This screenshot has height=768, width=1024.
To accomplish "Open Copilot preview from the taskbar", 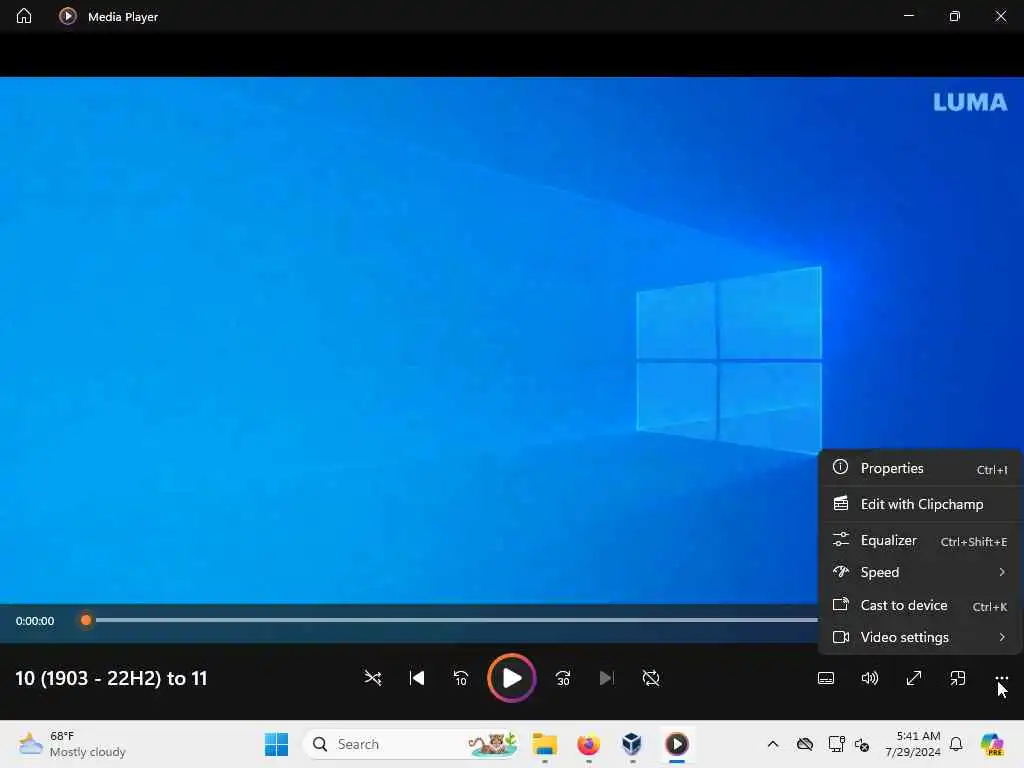I will [992, 744].
